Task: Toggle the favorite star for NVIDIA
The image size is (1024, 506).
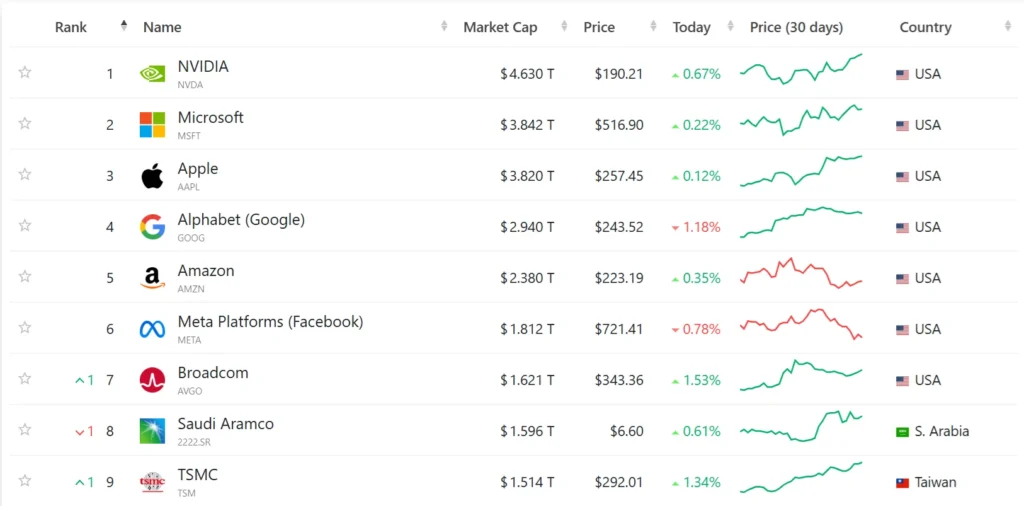Action: point(25,72)
